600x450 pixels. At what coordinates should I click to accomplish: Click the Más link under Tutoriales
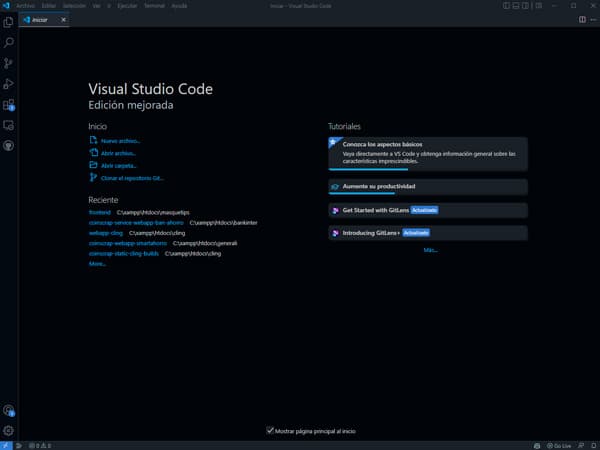tap(430, 250)
